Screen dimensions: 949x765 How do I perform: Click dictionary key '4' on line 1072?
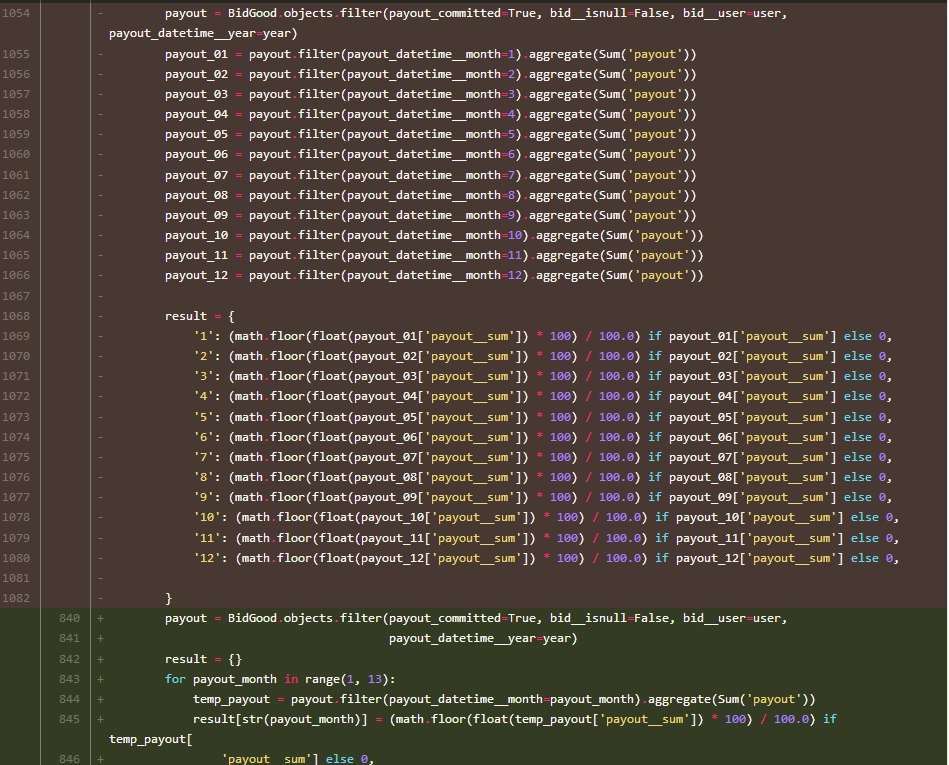(203, 396)
